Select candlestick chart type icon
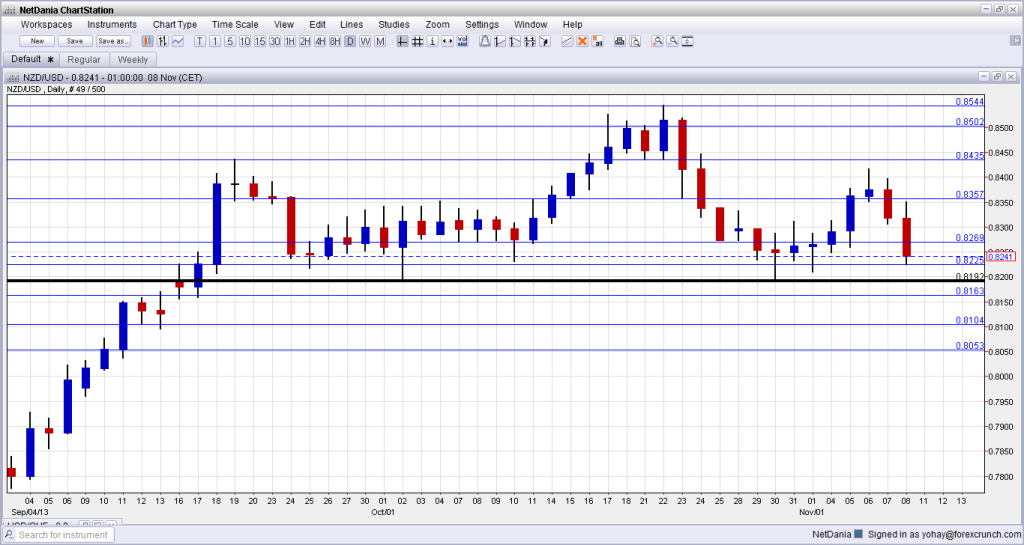This screenshot has width=1024, height=545. (x=148, y=41)
